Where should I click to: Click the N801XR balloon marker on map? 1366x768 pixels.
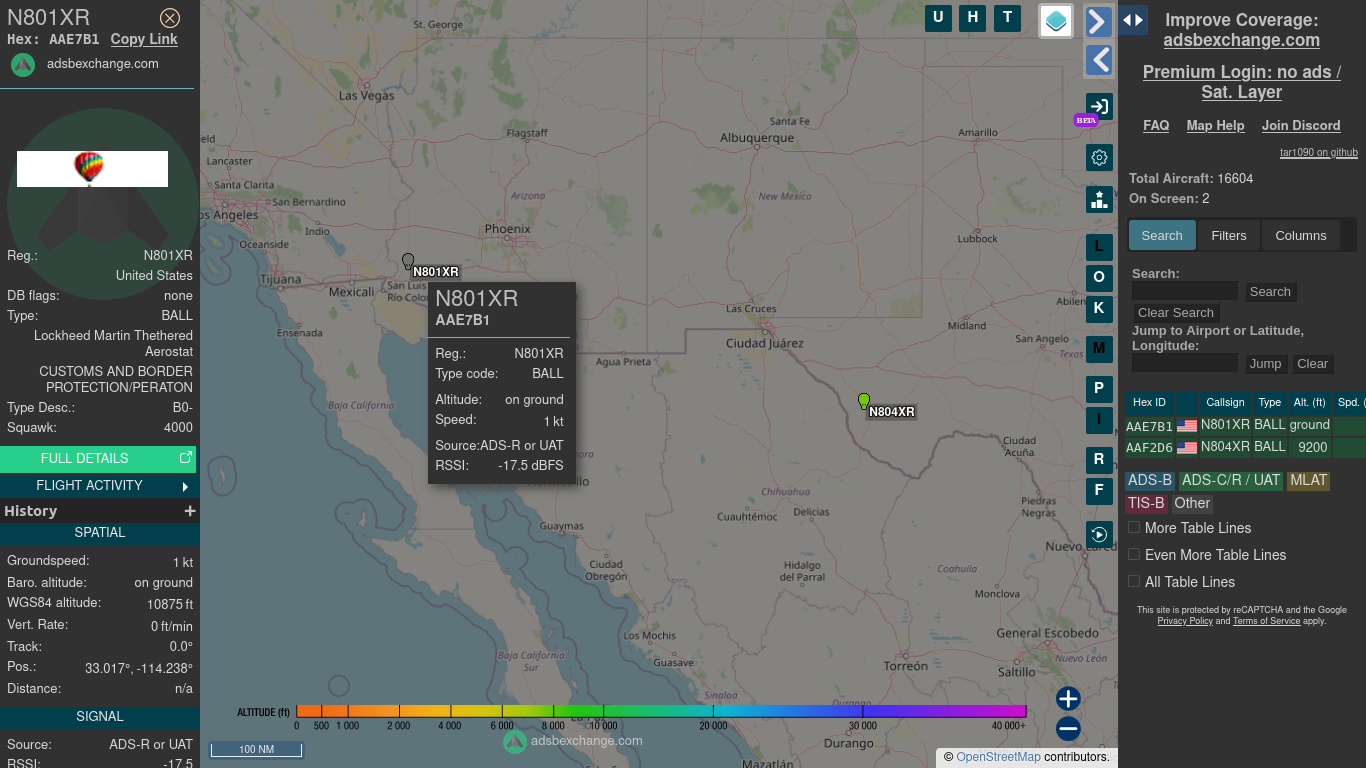(x=408, y=262)
